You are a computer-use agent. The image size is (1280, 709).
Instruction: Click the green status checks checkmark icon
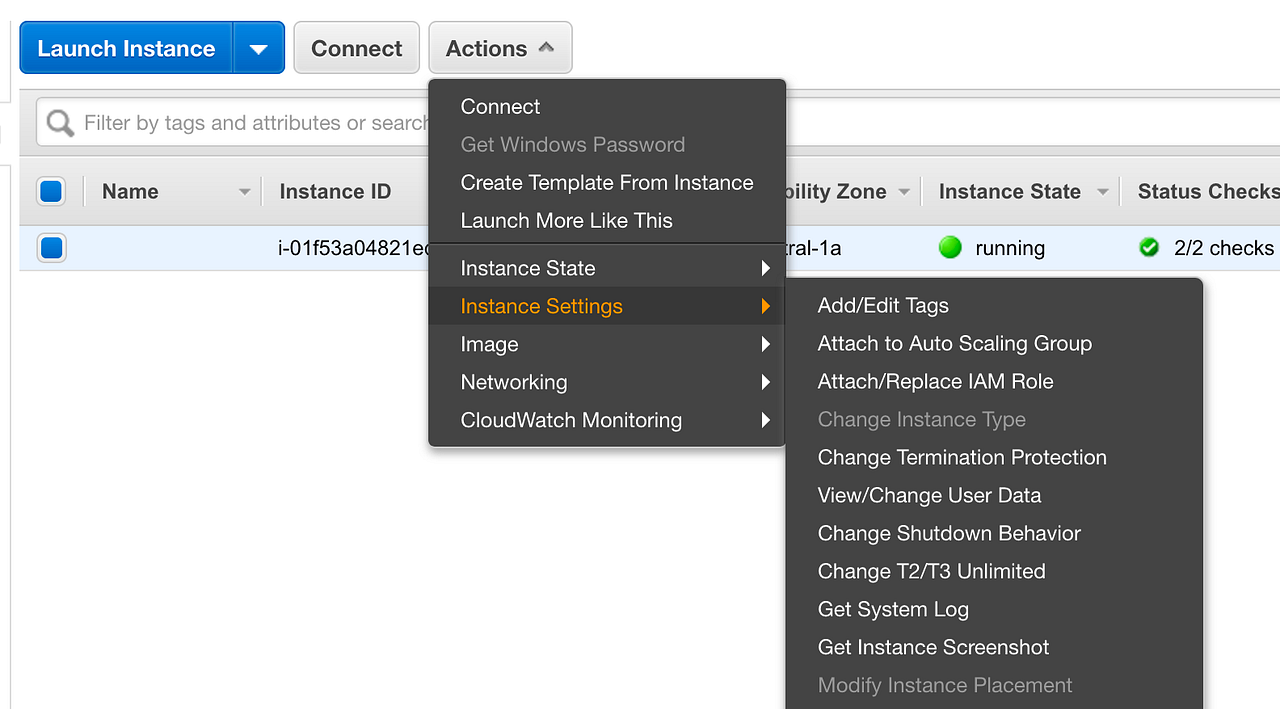(1149, 248)
